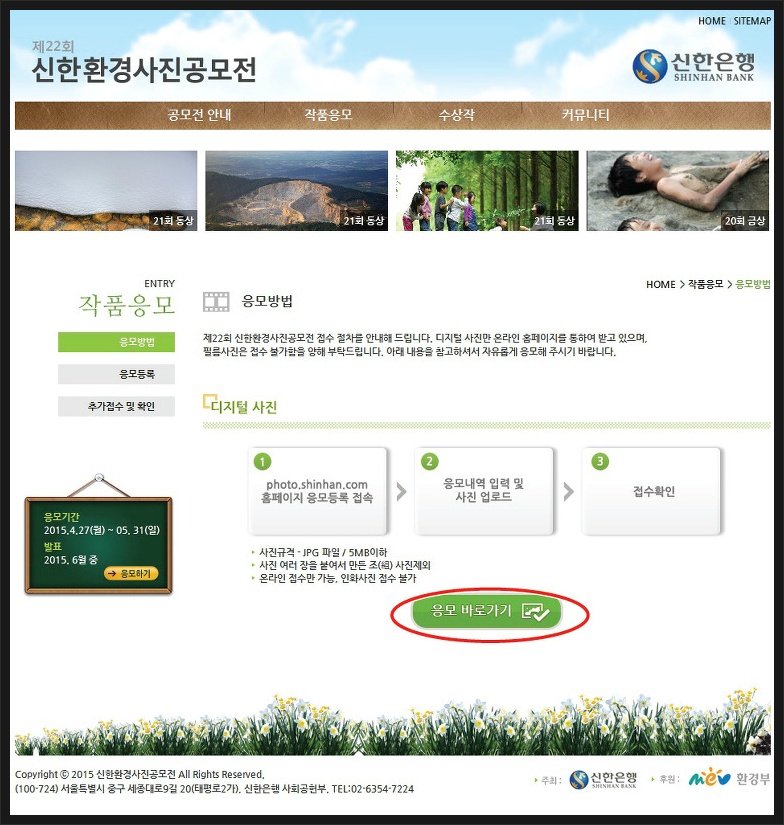Click the footer 환경부 mev logo
Image resolution: width=784 pixels, height=825 pixels.
729,778
